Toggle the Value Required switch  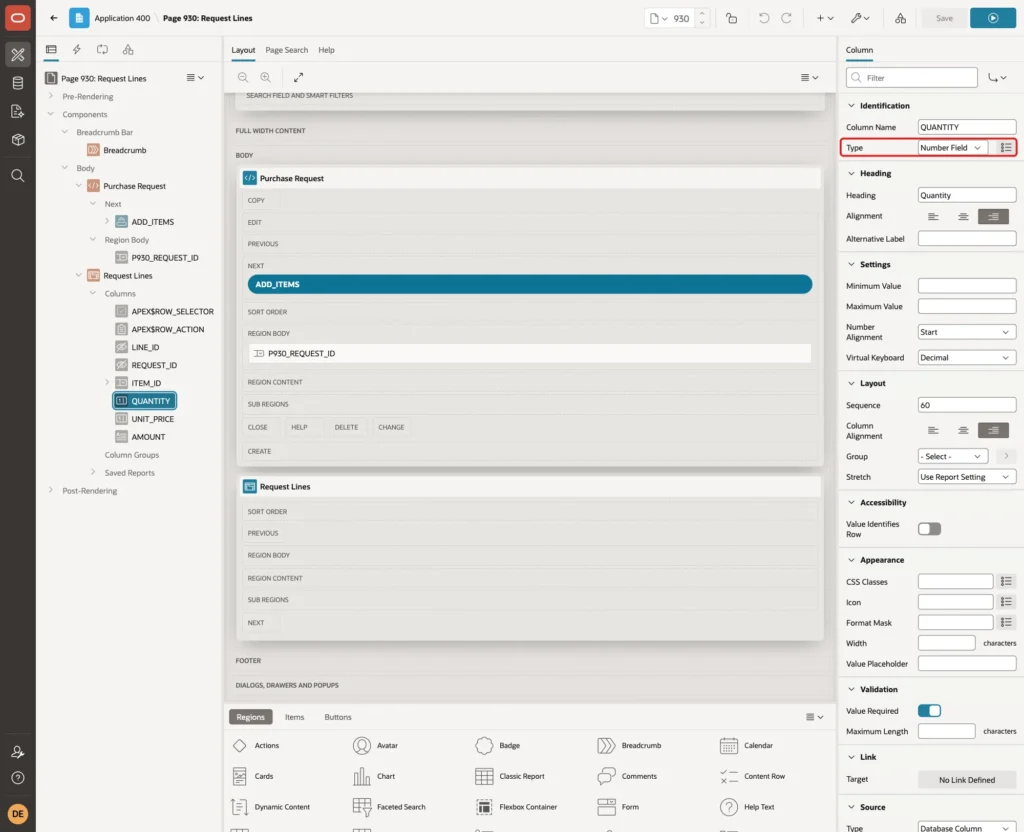[x=929, y=711]
